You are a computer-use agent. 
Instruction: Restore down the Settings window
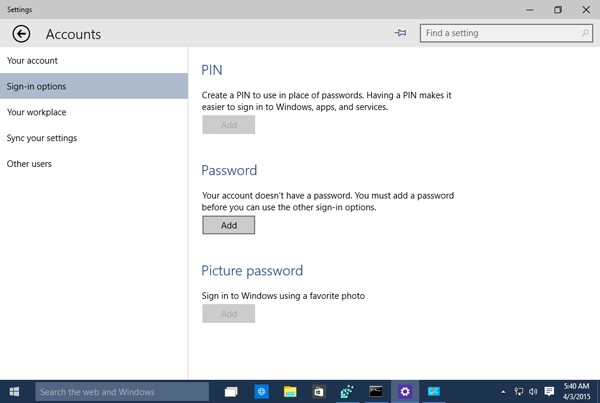(558, 10)
